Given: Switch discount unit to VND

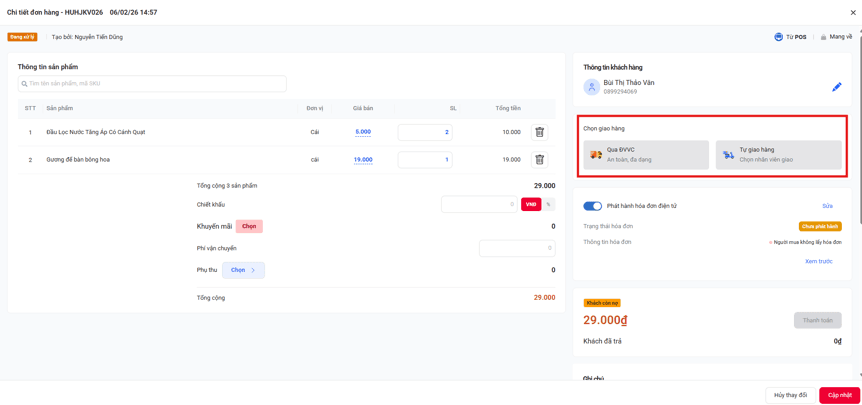Looking at the screenshot, I should [x=531, y=204].
